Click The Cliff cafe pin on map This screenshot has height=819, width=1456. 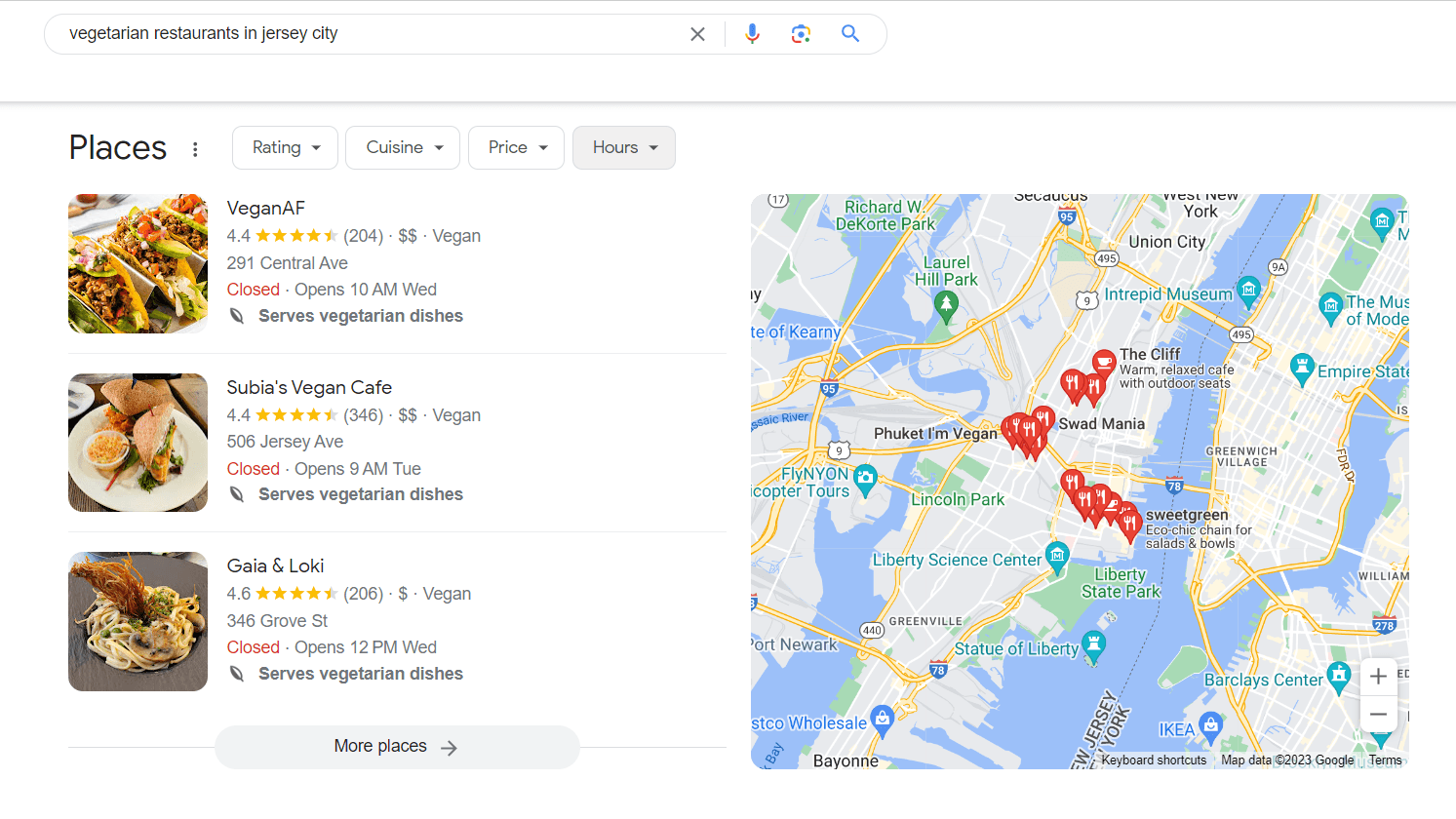tap(1104, 362)
